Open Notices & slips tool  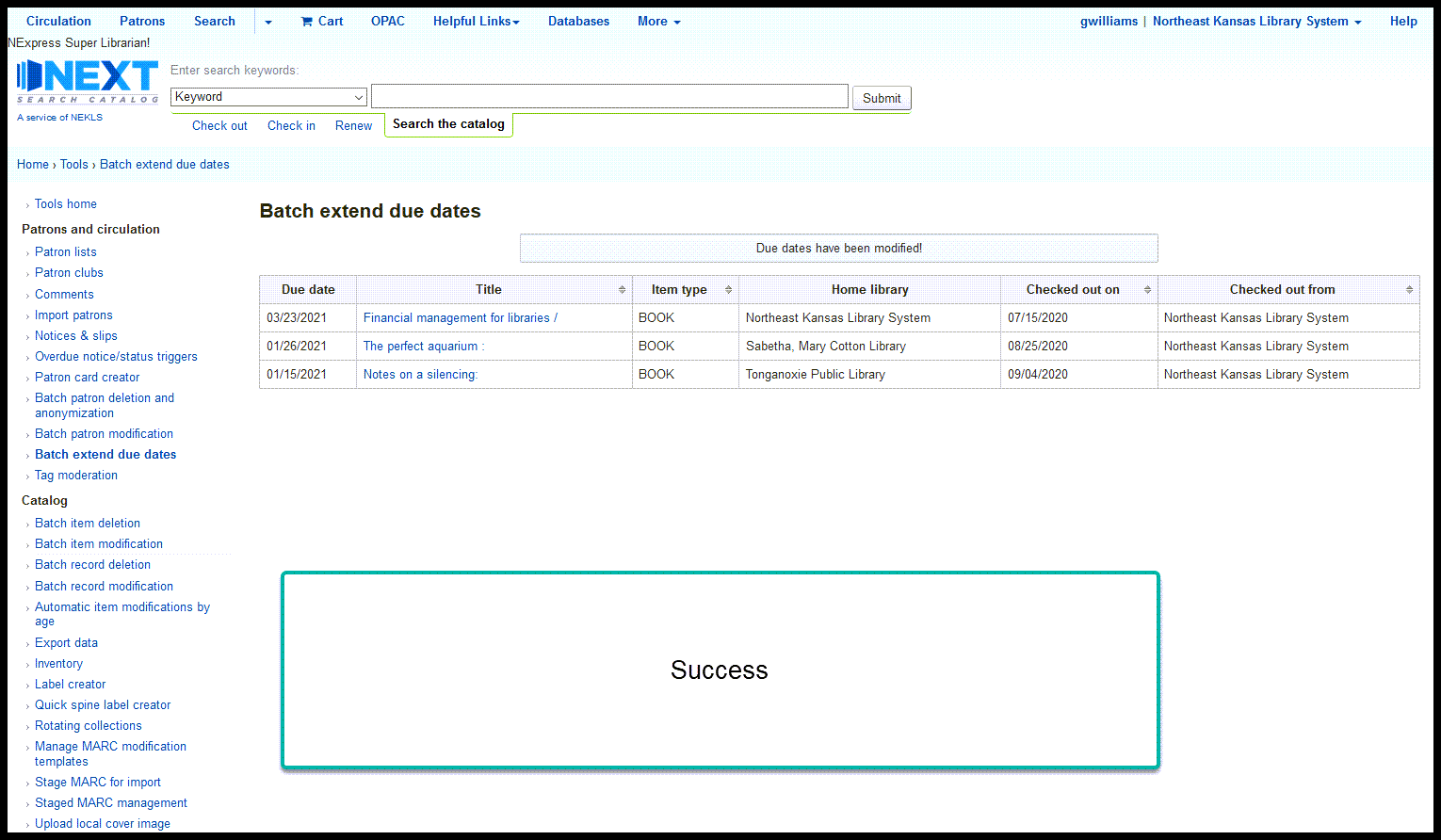76,335
